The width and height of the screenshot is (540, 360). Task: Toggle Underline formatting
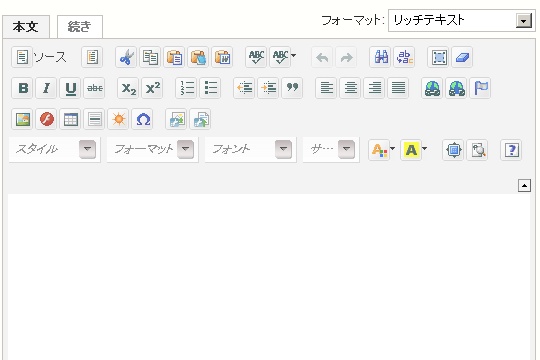[70, 88]
